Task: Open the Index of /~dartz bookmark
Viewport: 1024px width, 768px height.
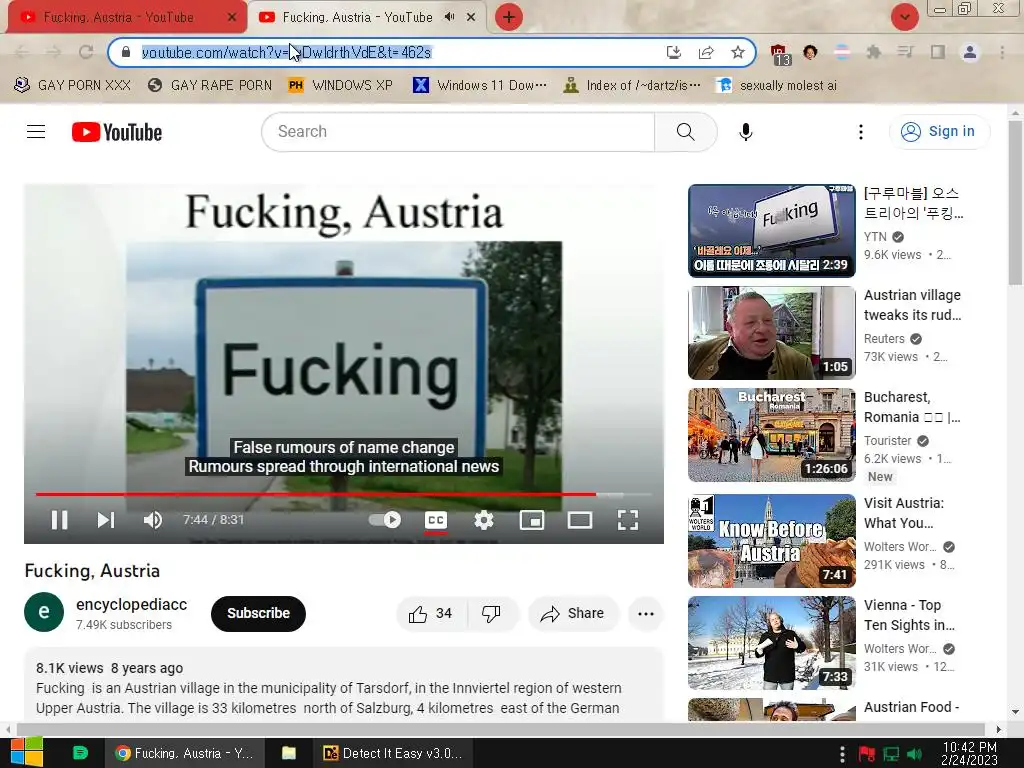Action: 632,86
